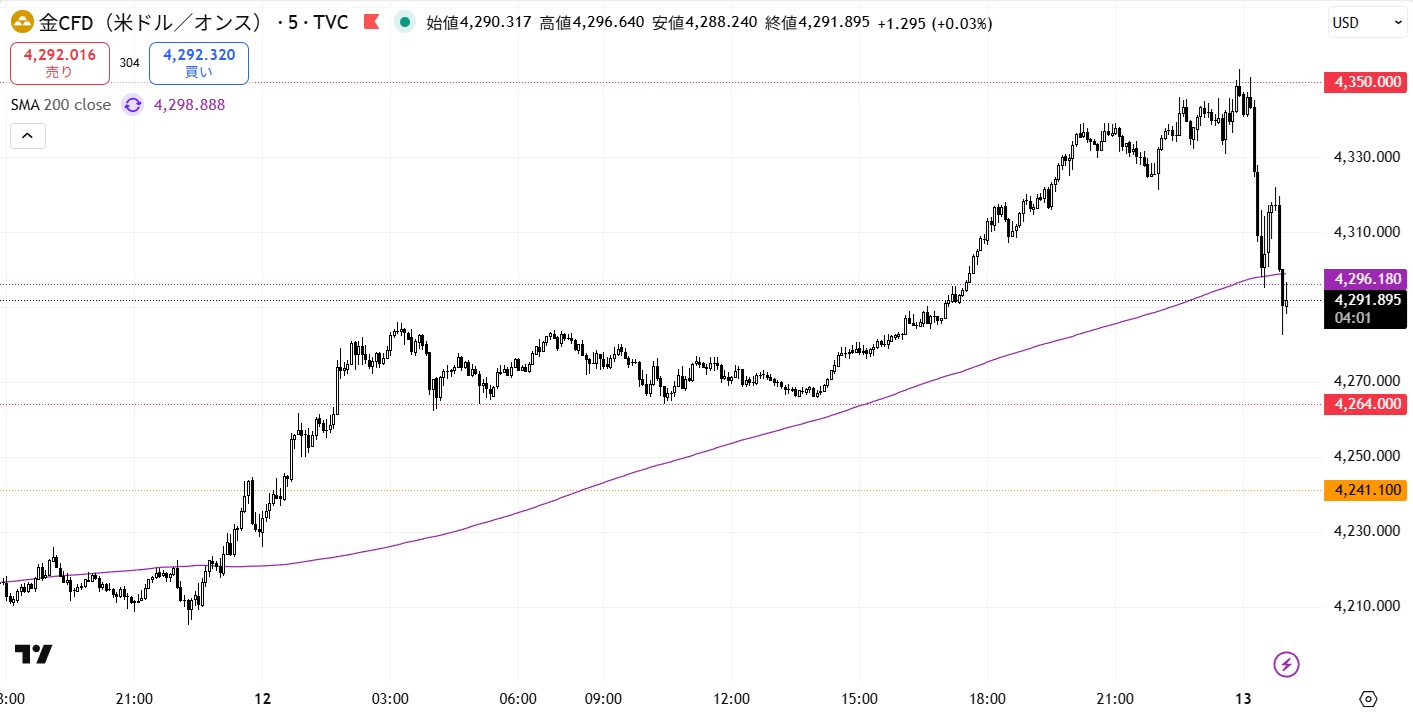Viewport: 1413px width, 714px height.
Task: Click the TradingView logo on the chart
Action: [x=33, y=655]
